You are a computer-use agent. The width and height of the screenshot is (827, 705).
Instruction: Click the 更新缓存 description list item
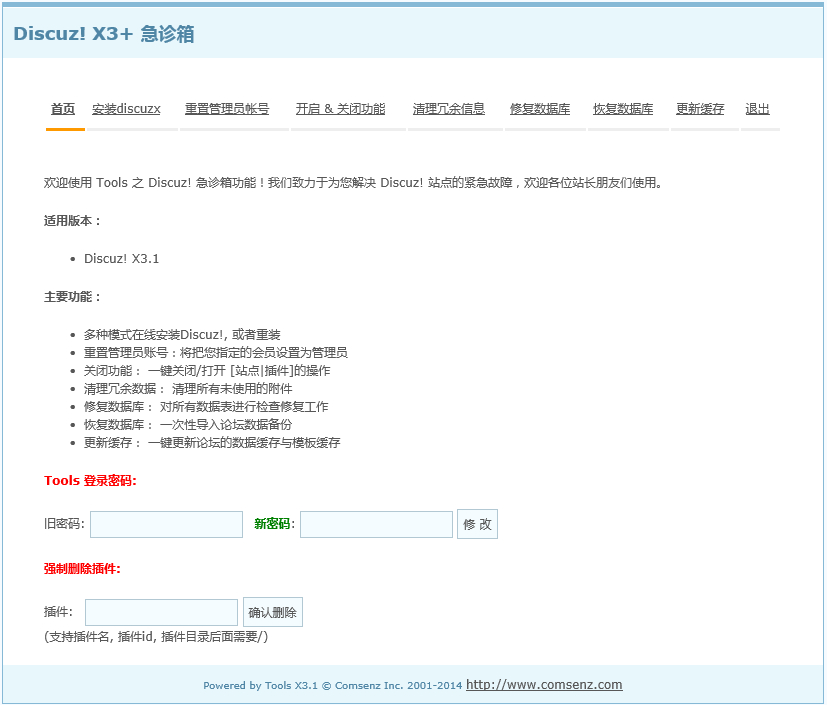(212, 442)
